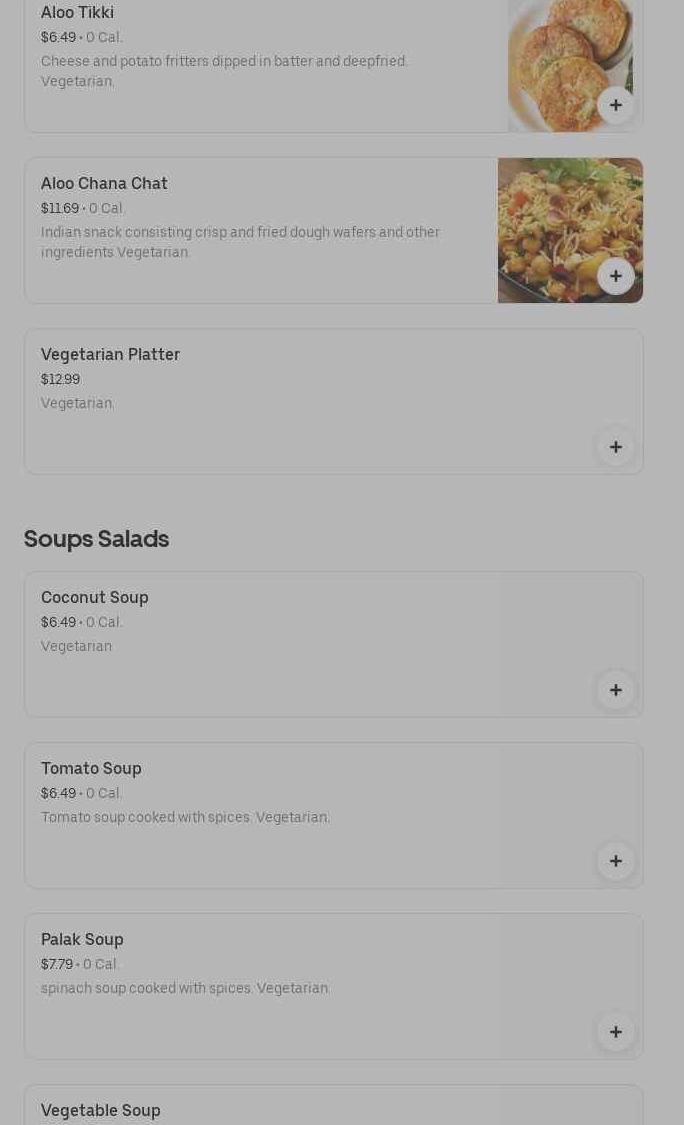This screenshot has width=684, height=1125.
Task: Open the Aloo Chana Chat food photo
Action: pyautogui.click(x=570, y=230)
